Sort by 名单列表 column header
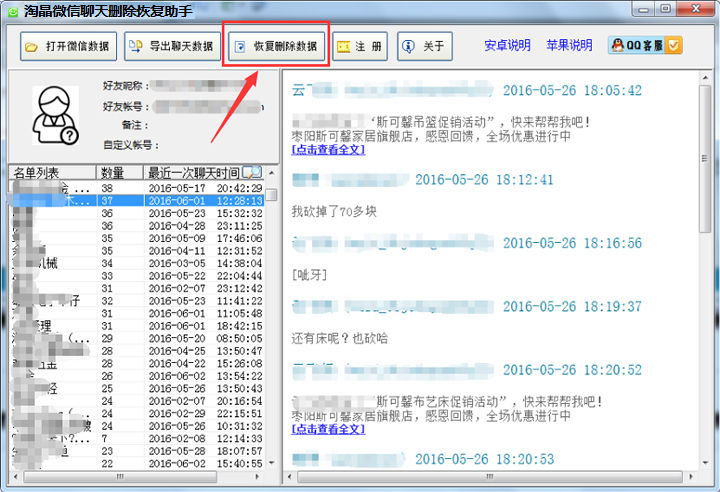This screenshot has height=492, width=720. pos(52,173)
